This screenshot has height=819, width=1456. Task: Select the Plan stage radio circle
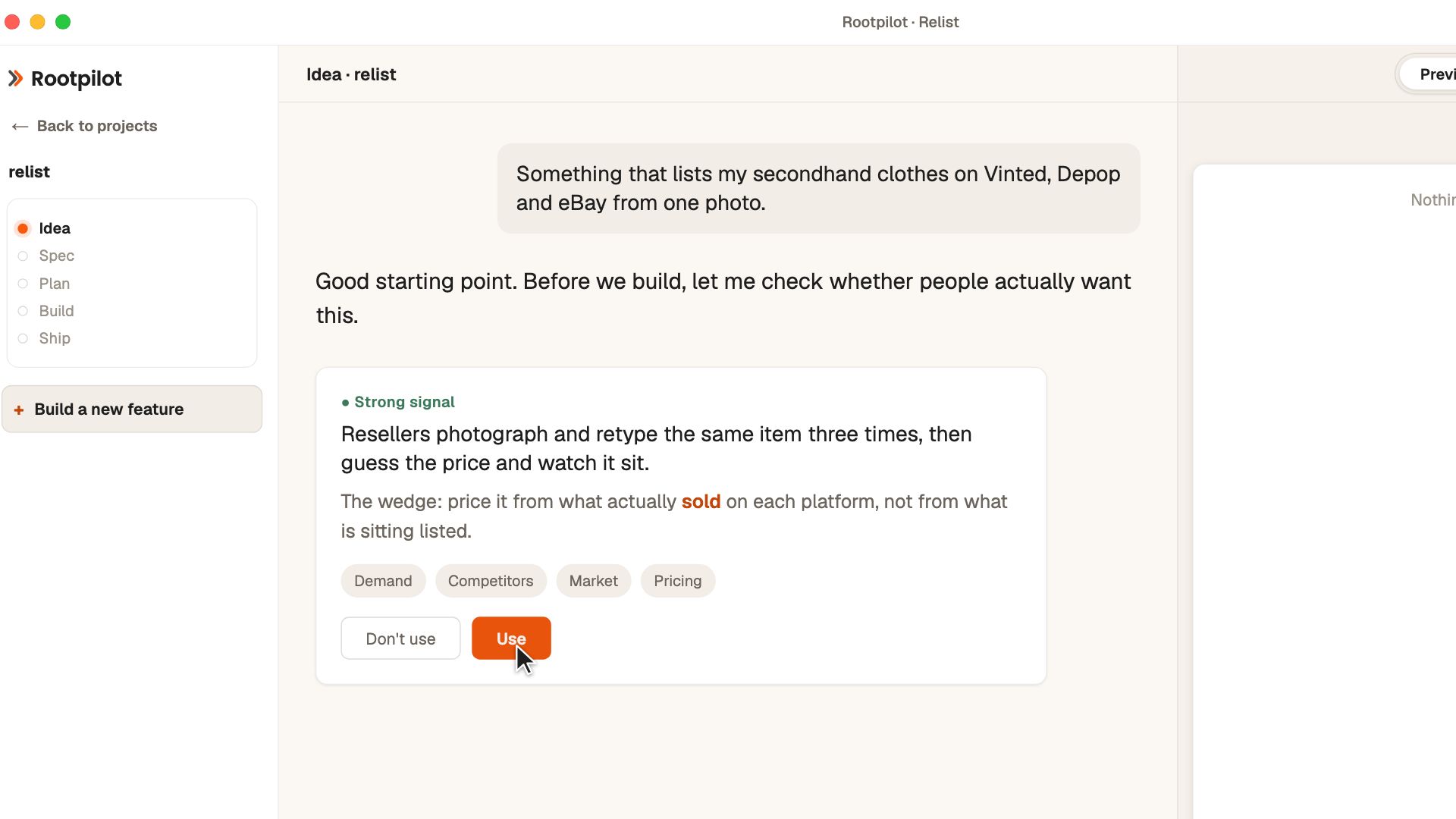tap(23, 284)
